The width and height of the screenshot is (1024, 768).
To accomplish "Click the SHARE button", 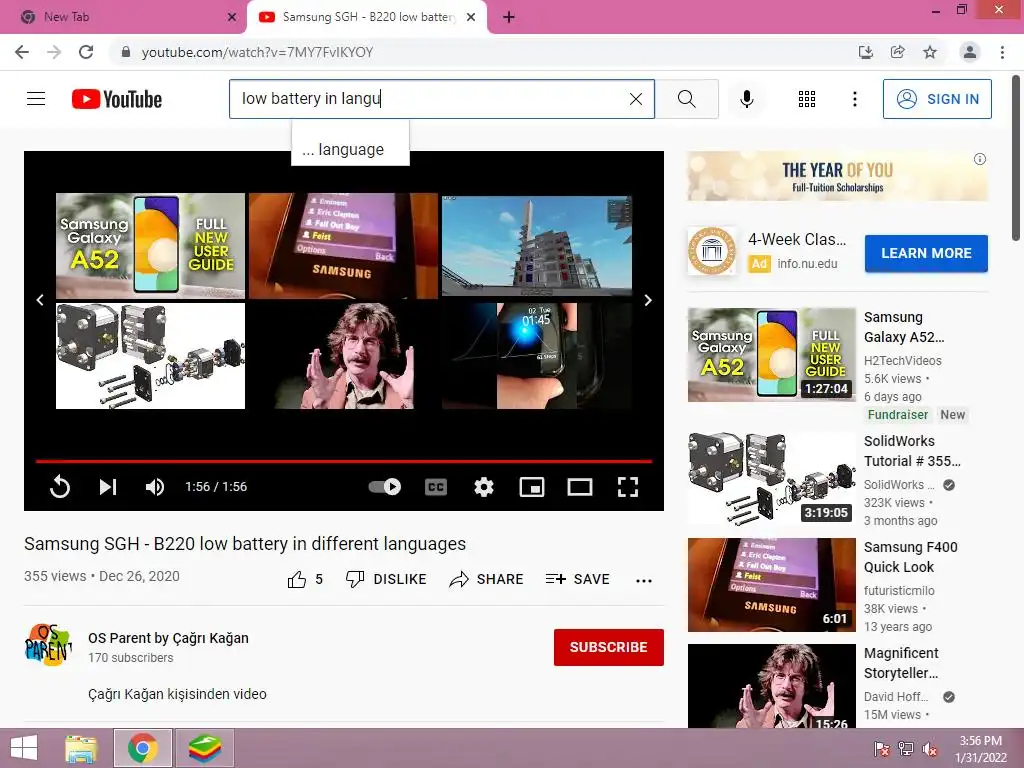I will pos(487,579).
